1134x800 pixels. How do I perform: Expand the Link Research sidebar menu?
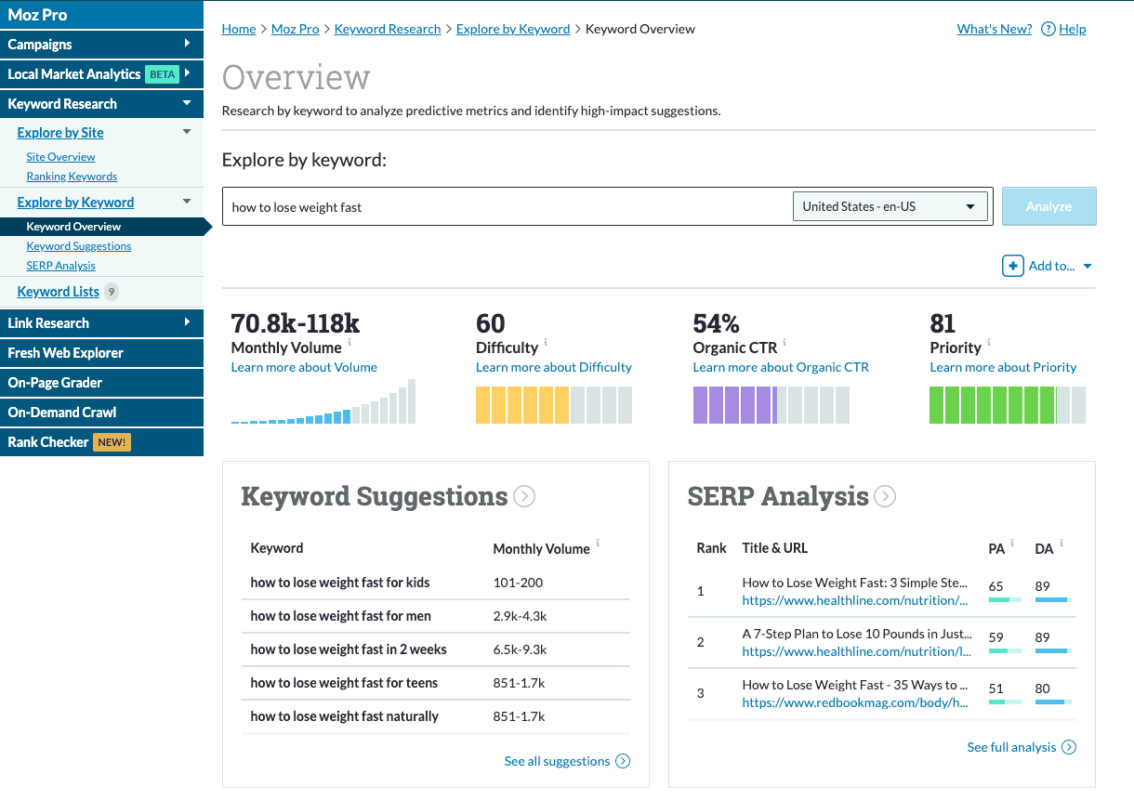click(187, 323)
